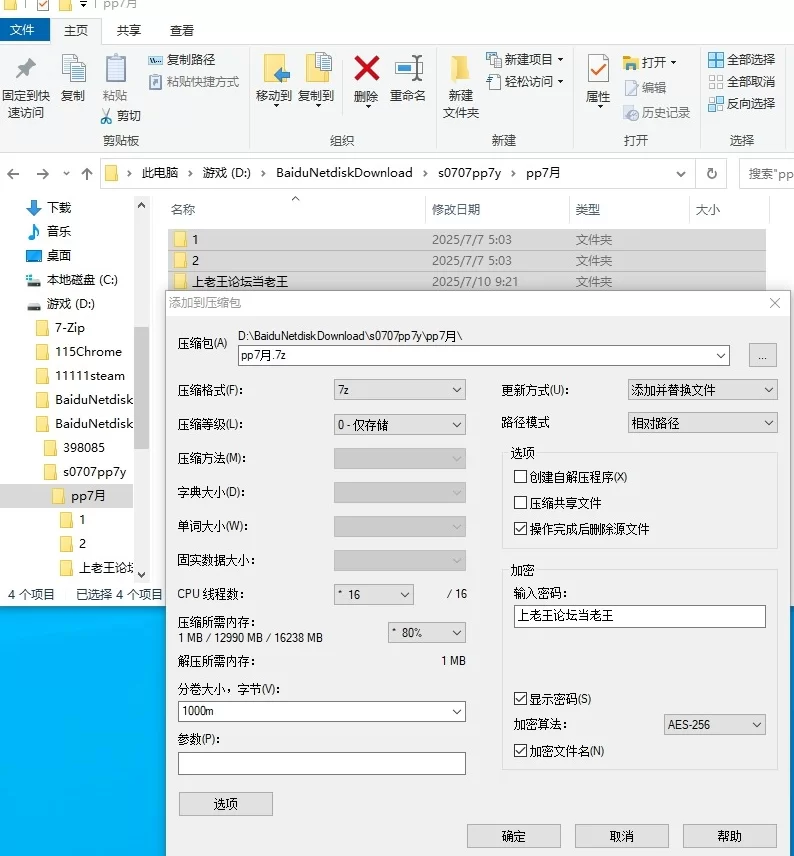Viewport: 794px width, 856px height.
Task: Switch to the Share (共享) ribbon tab
Action: click(128, 31)
